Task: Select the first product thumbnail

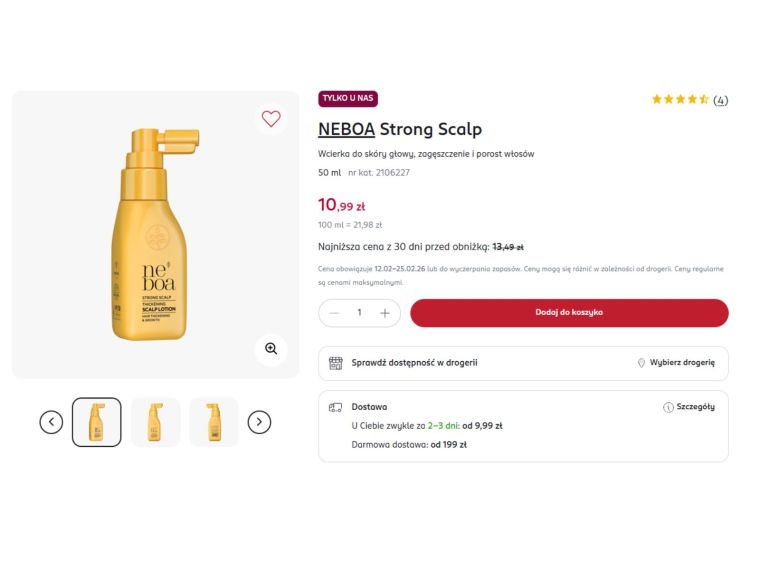Action: tap(97, 422)
